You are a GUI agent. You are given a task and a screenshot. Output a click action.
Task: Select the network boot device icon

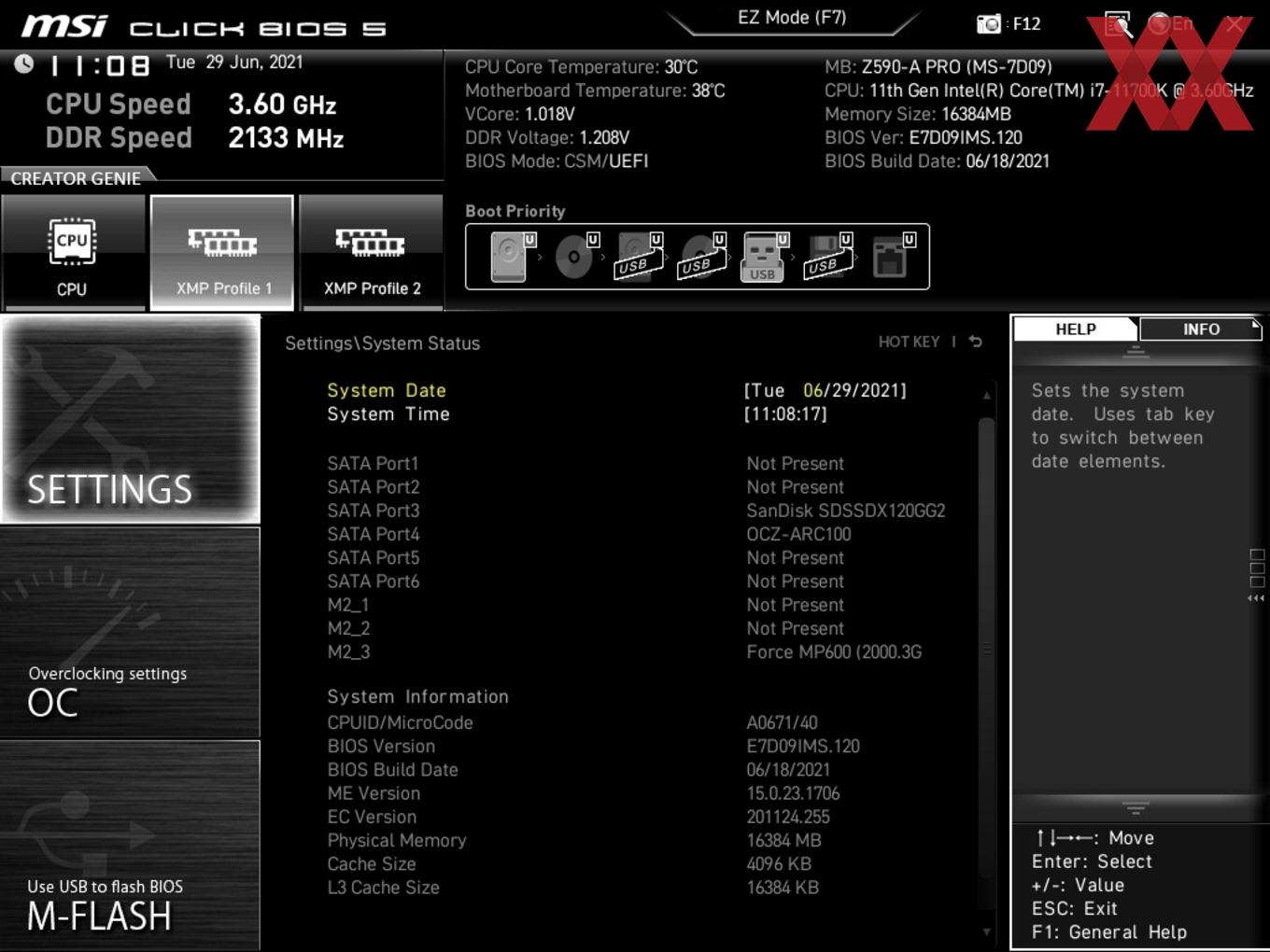tap(891, 257)
